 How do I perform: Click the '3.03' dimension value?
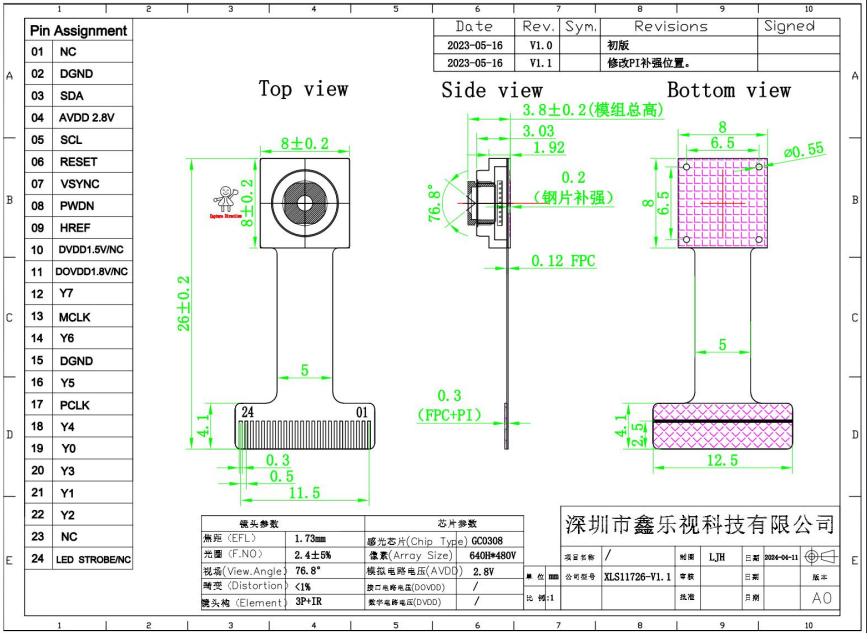539,131
